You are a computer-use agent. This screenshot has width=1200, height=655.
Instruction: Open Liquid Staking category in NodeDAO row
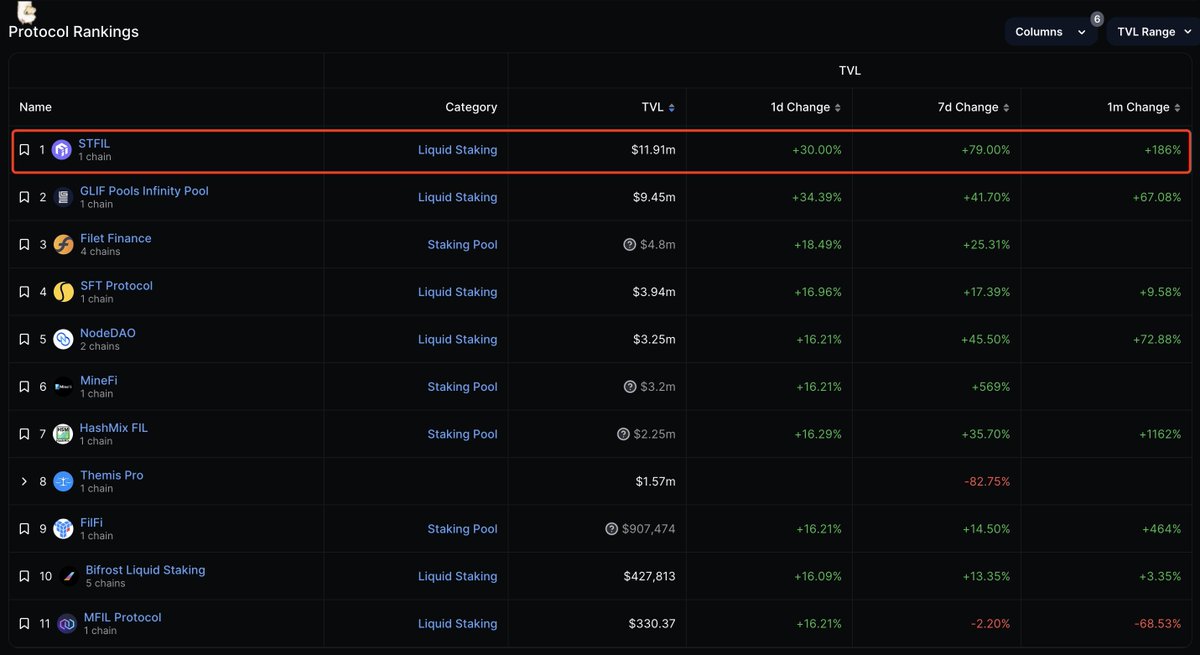[457, 340]
